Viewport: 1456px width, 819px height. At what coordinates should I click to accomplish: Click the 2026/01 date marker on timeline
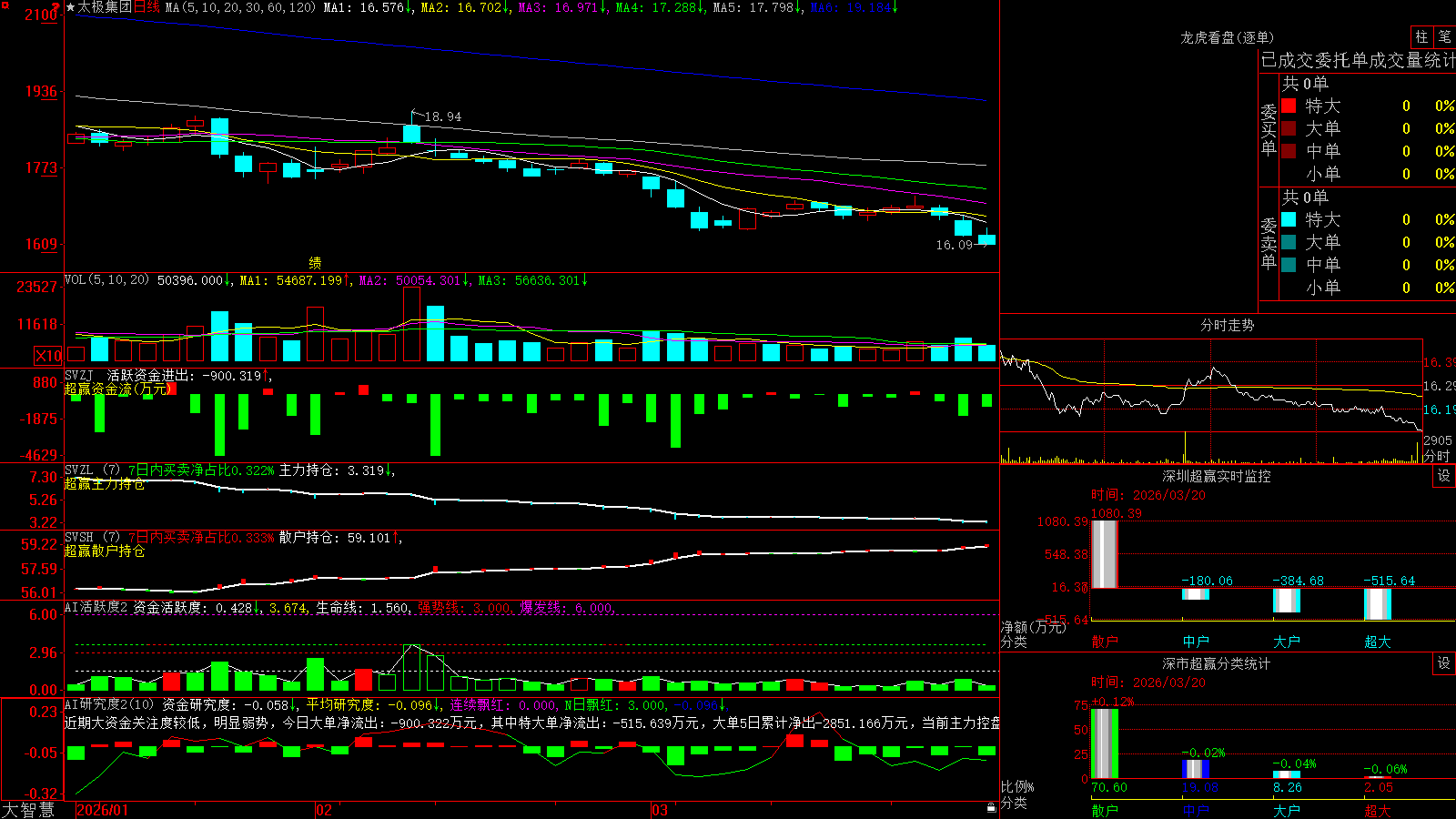(x=103, y=810)
